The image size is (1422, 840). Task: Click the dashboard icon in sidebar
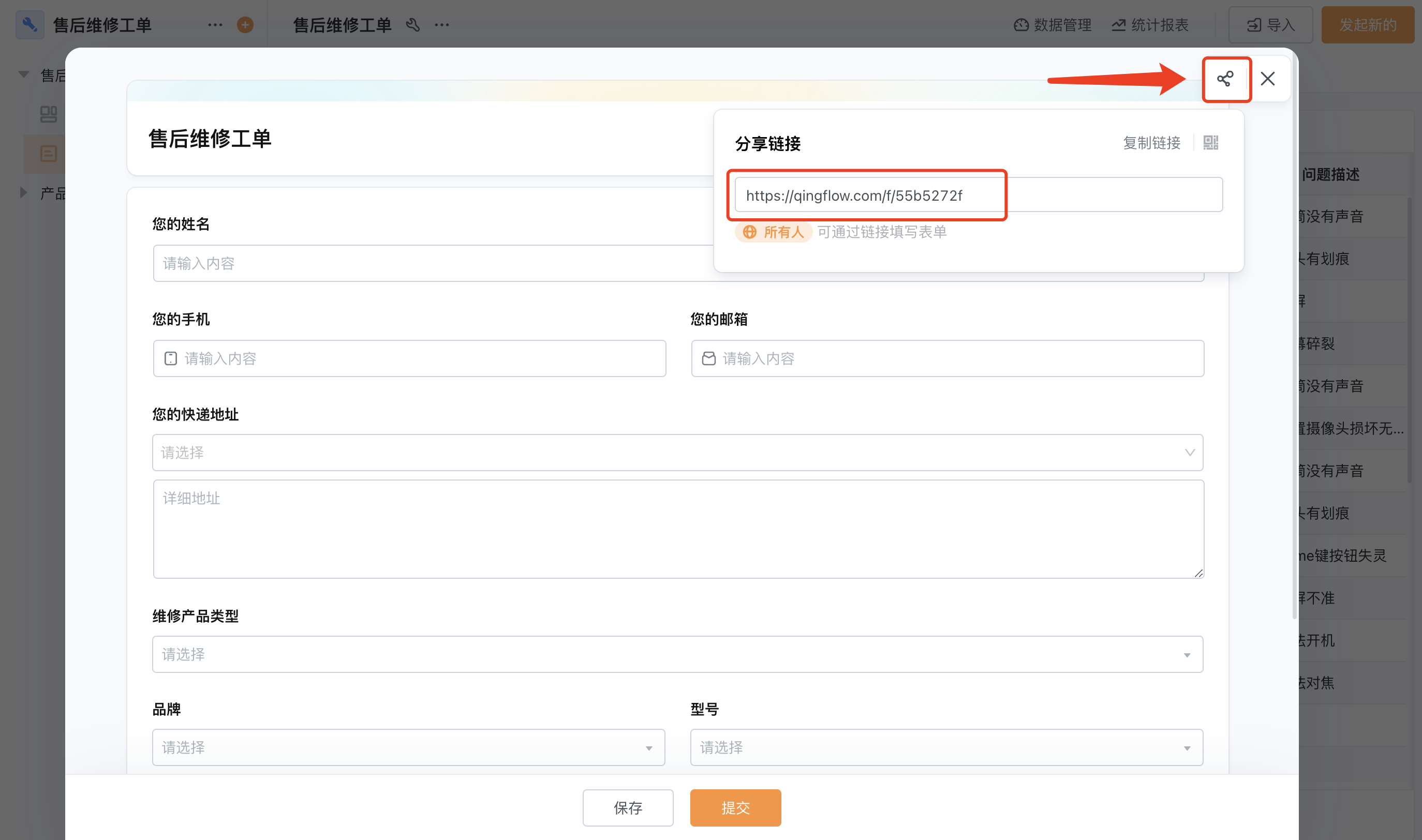point(49,114)
